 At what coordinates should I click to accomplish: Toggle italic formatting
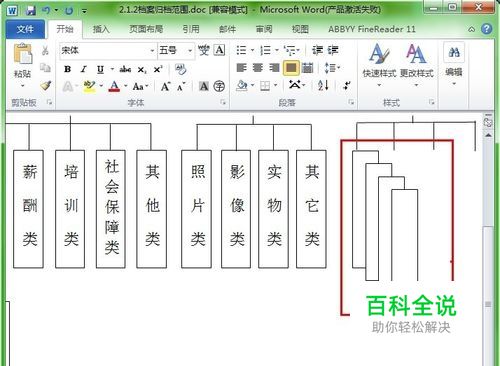[84, 69]
